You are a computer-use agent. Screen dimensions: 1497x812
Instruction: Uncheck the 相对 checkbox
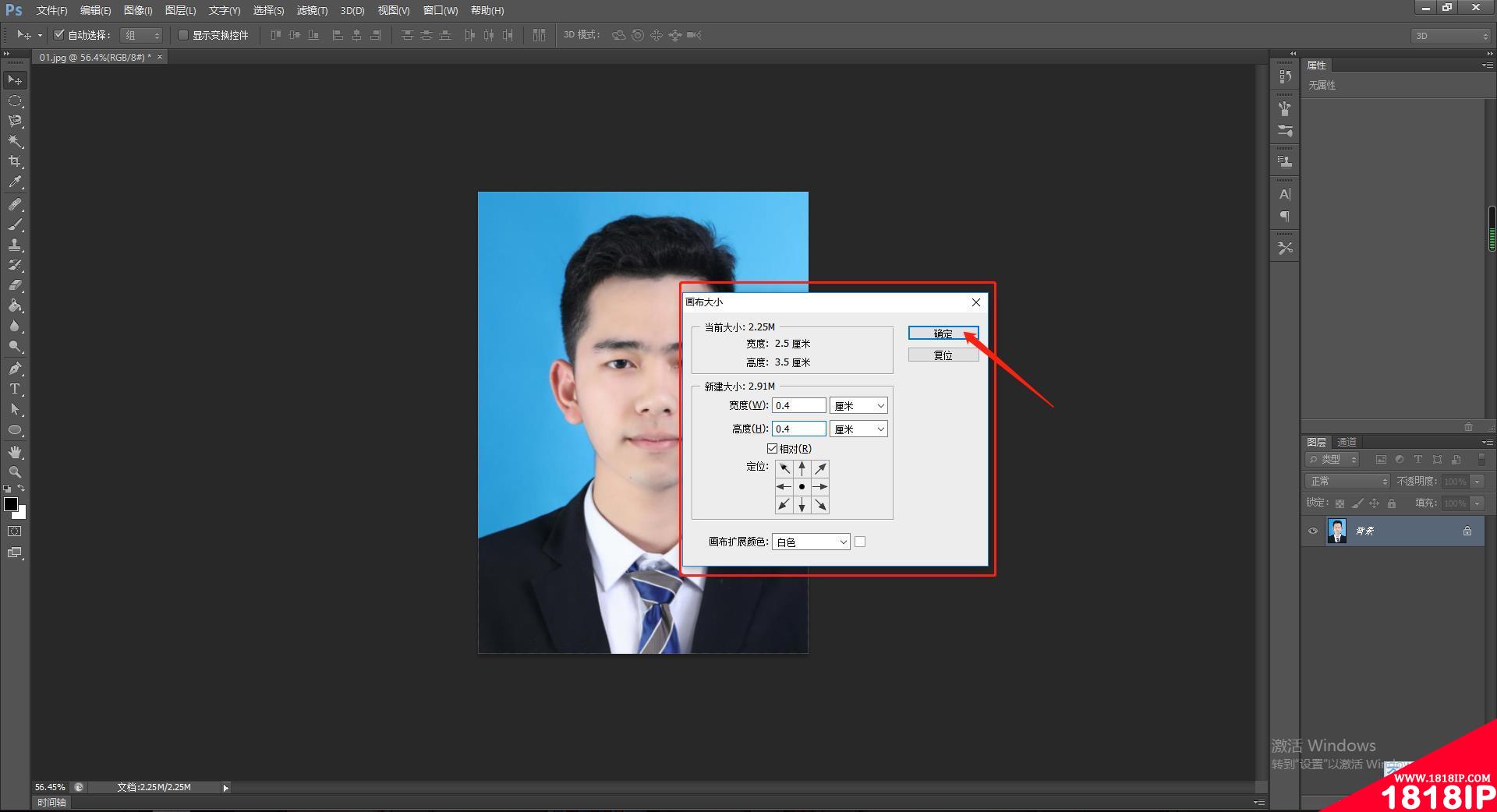click(x=772, y=449)
